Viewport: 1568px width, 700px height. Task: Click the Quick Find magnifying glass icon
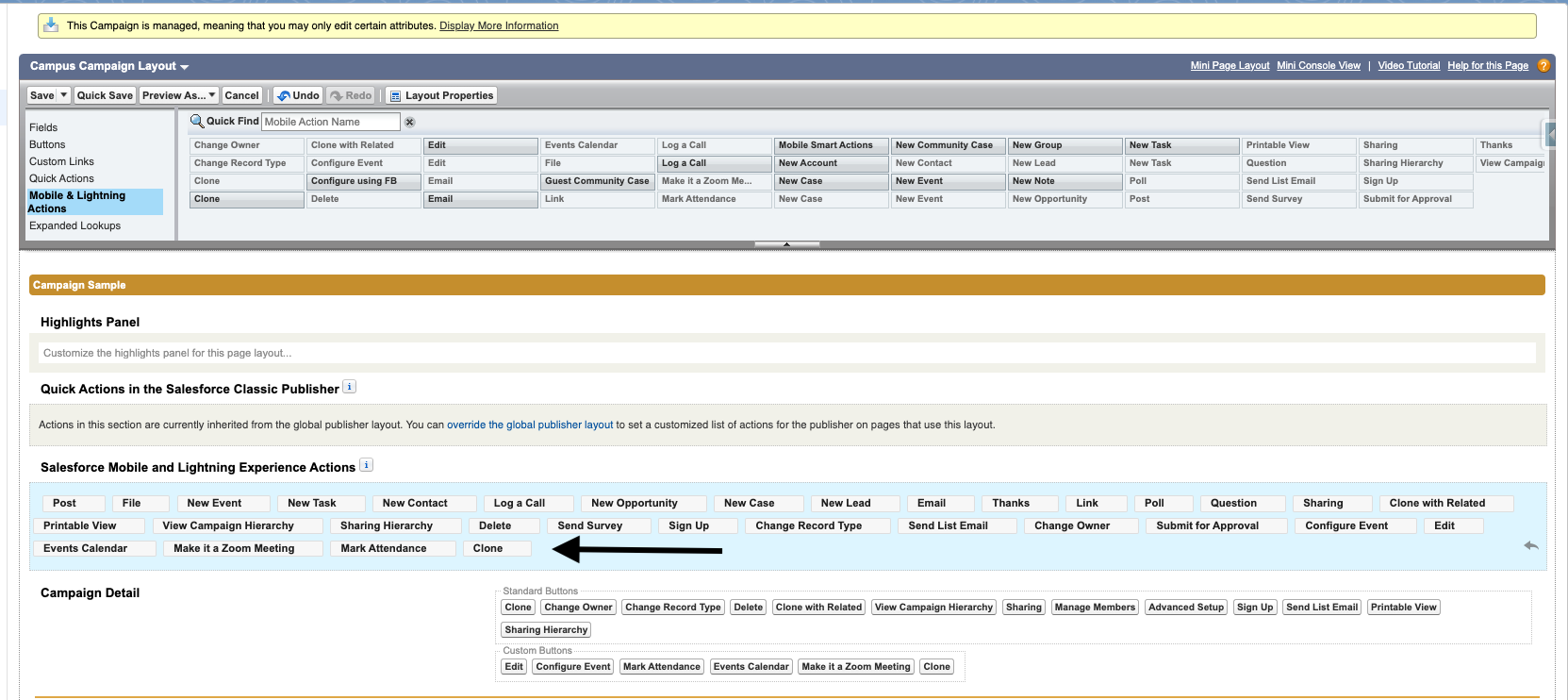pos(197,121)
